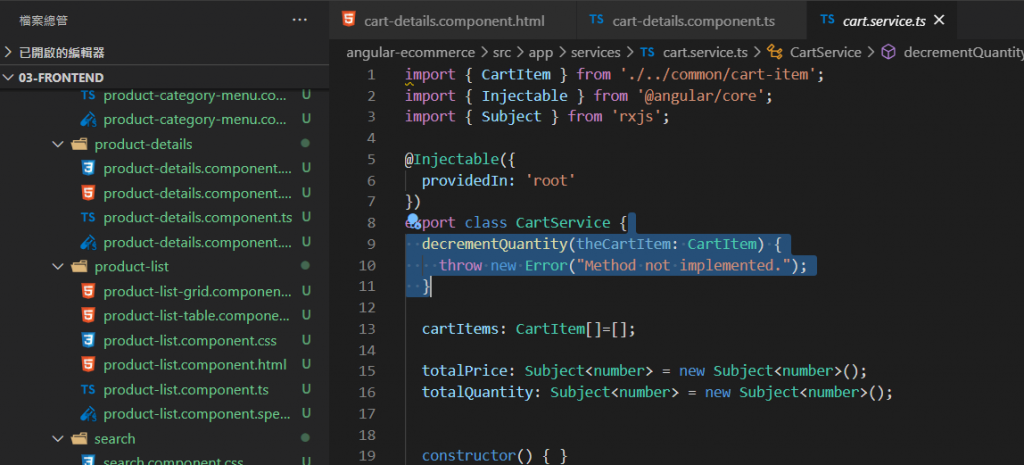Click TS icon of product-list.component.ts
This screenshot has height=465, width=1024.
click(x=88, y=390)
